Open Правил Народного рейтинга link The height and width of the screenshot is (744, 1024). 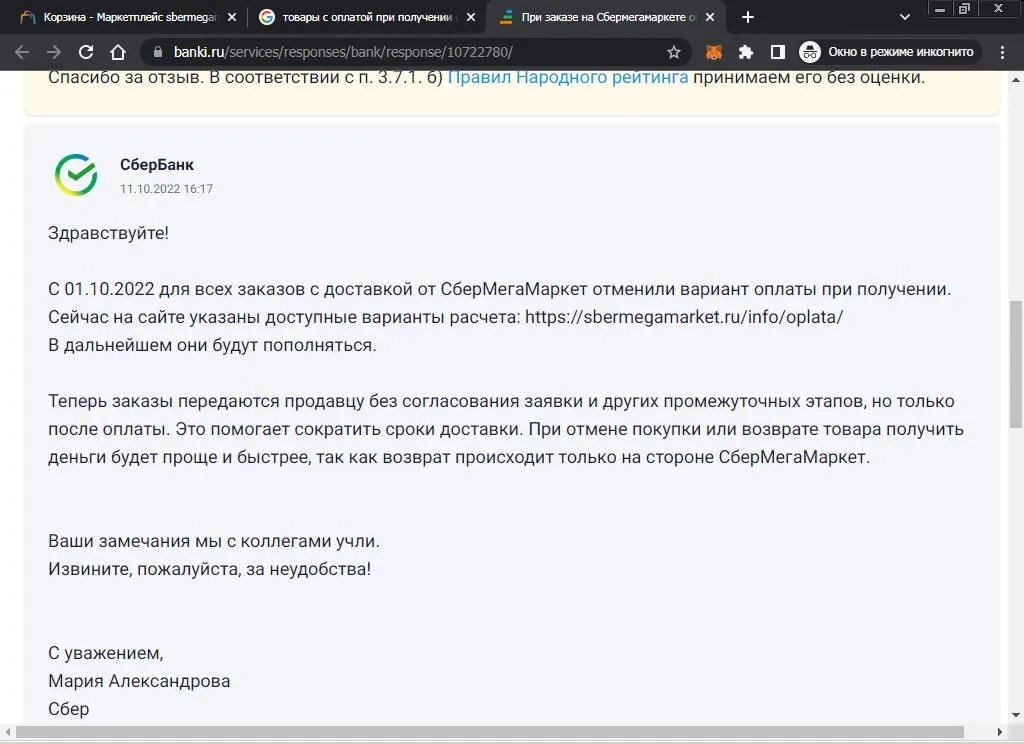coord(568,77)
